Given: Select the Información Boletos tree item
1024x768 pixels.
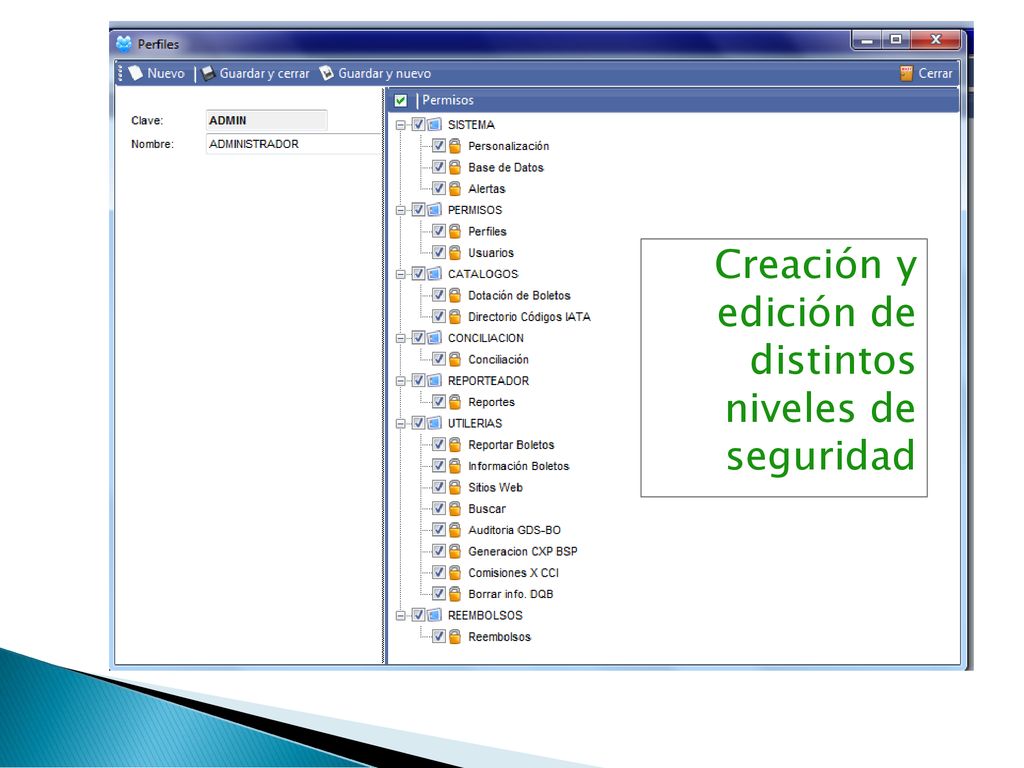Looking at the screenshot, I should click(x=519, y=466).
